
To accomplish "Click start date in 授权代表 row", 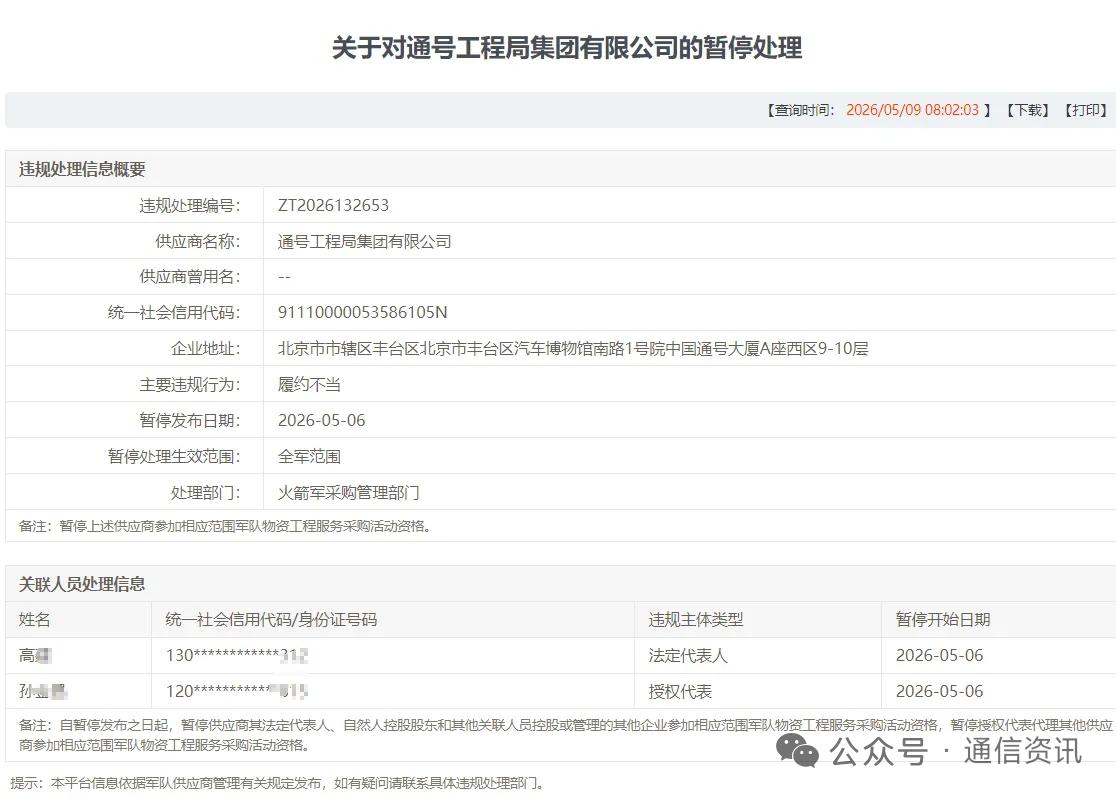I will click(x=939, y=691).
